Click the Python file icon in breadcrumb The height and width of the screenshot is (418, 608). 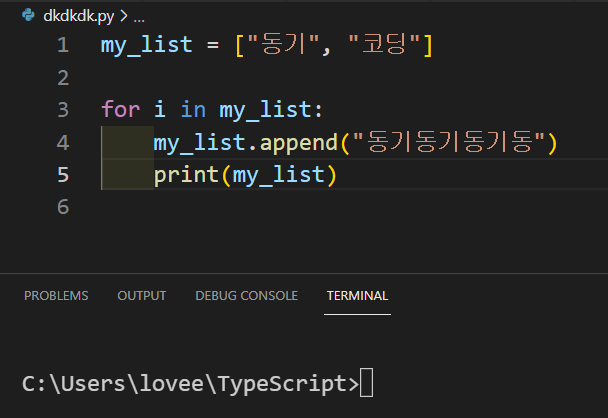click(x=28, y=15)
